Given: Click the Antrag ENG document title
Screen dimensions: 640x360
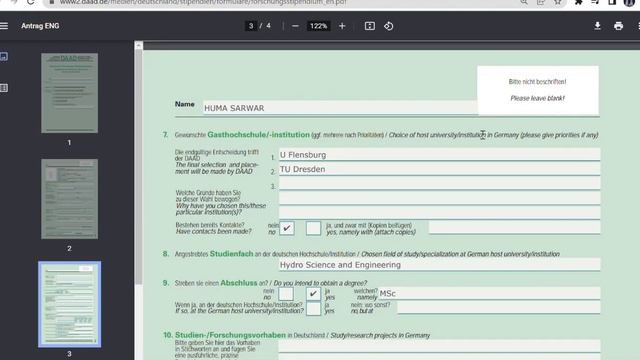Looking at the screenshot, I should (x=40, y=26).
